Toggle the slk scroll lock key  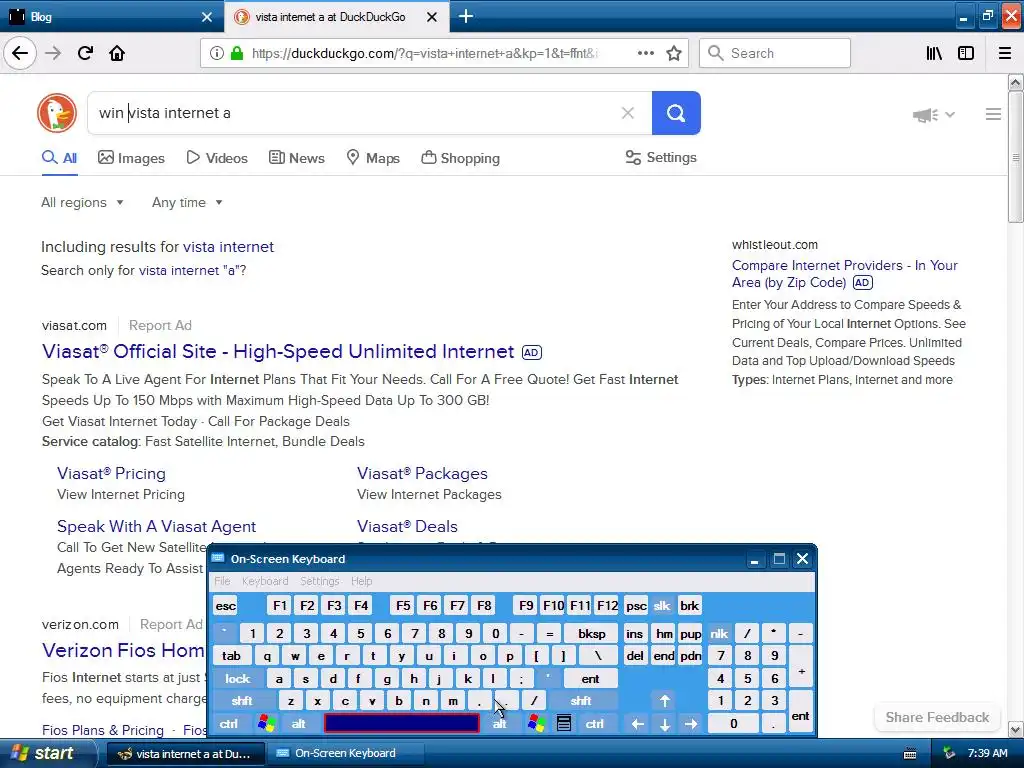662,605
